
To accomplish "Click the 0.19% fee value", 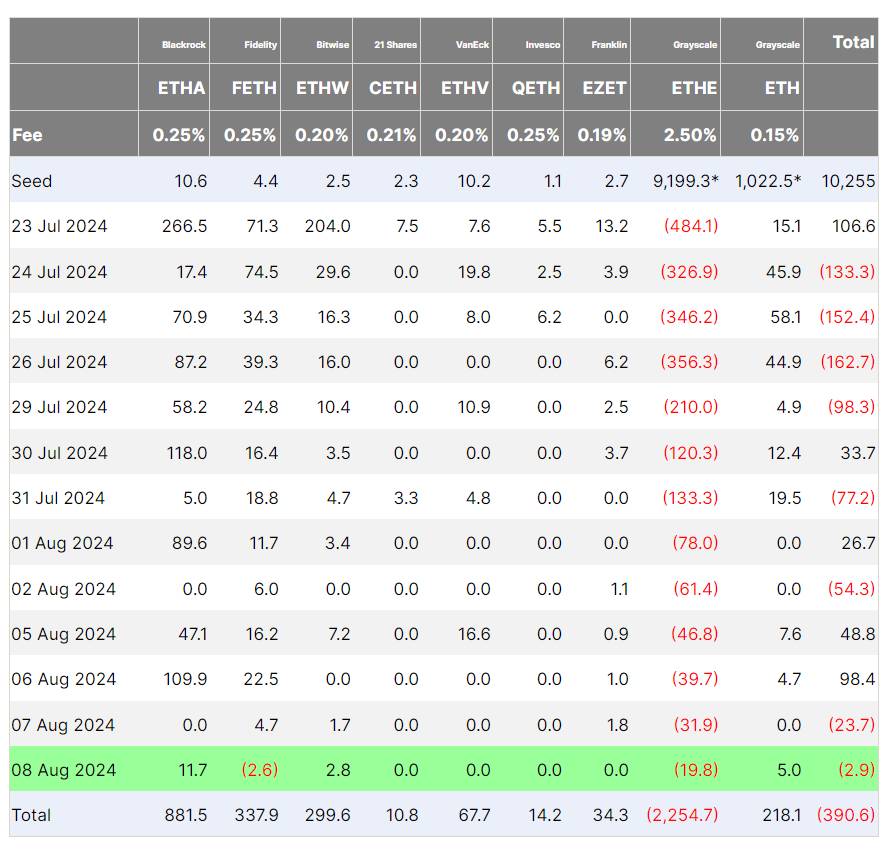I will point(602,135).
